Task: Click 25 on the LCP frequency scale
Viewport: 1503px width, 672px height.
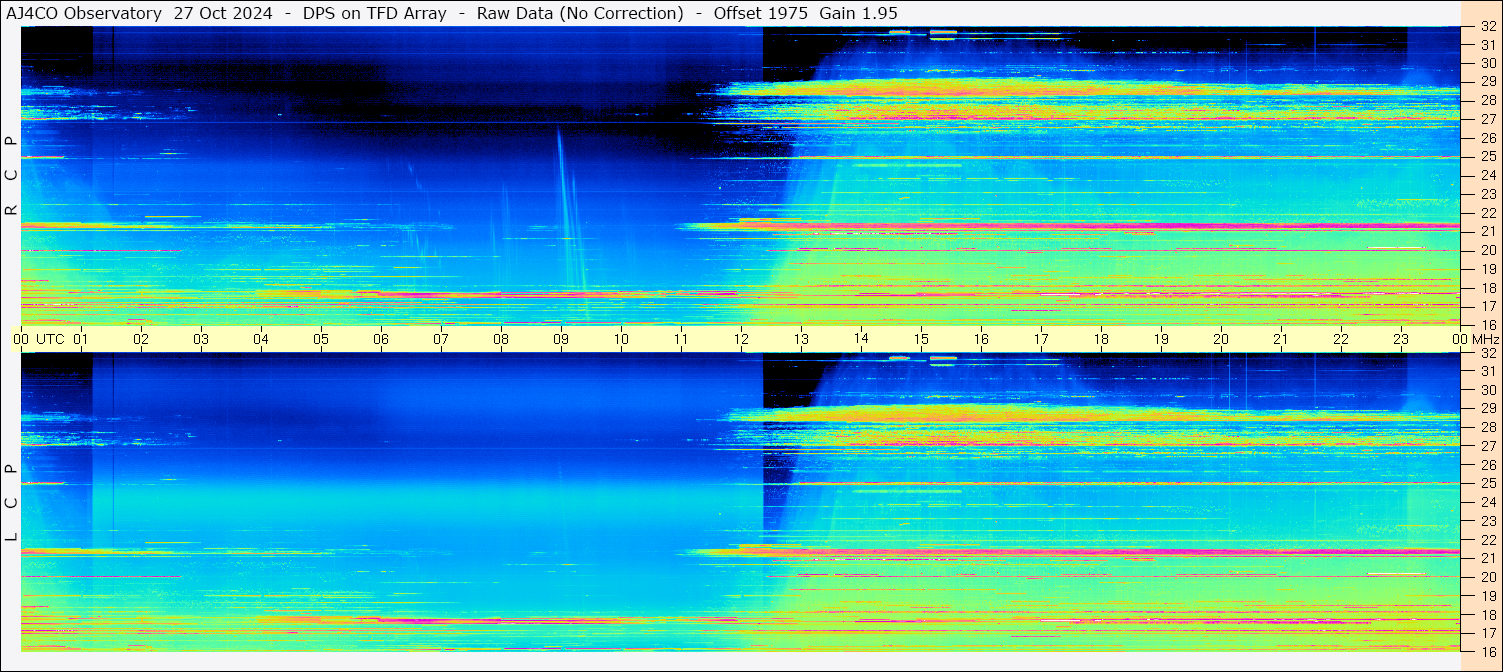Action: [x=1488, y=484]
